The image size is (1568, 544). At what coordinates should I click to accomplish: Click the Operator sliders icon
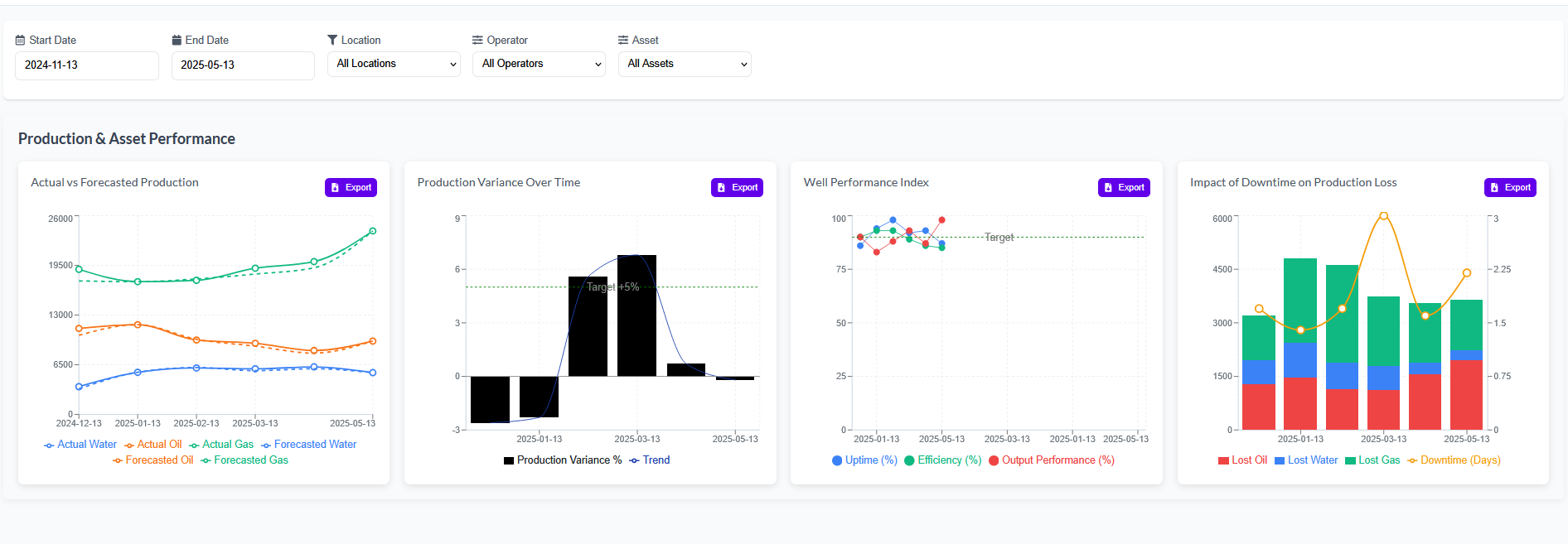coord(477,40)
